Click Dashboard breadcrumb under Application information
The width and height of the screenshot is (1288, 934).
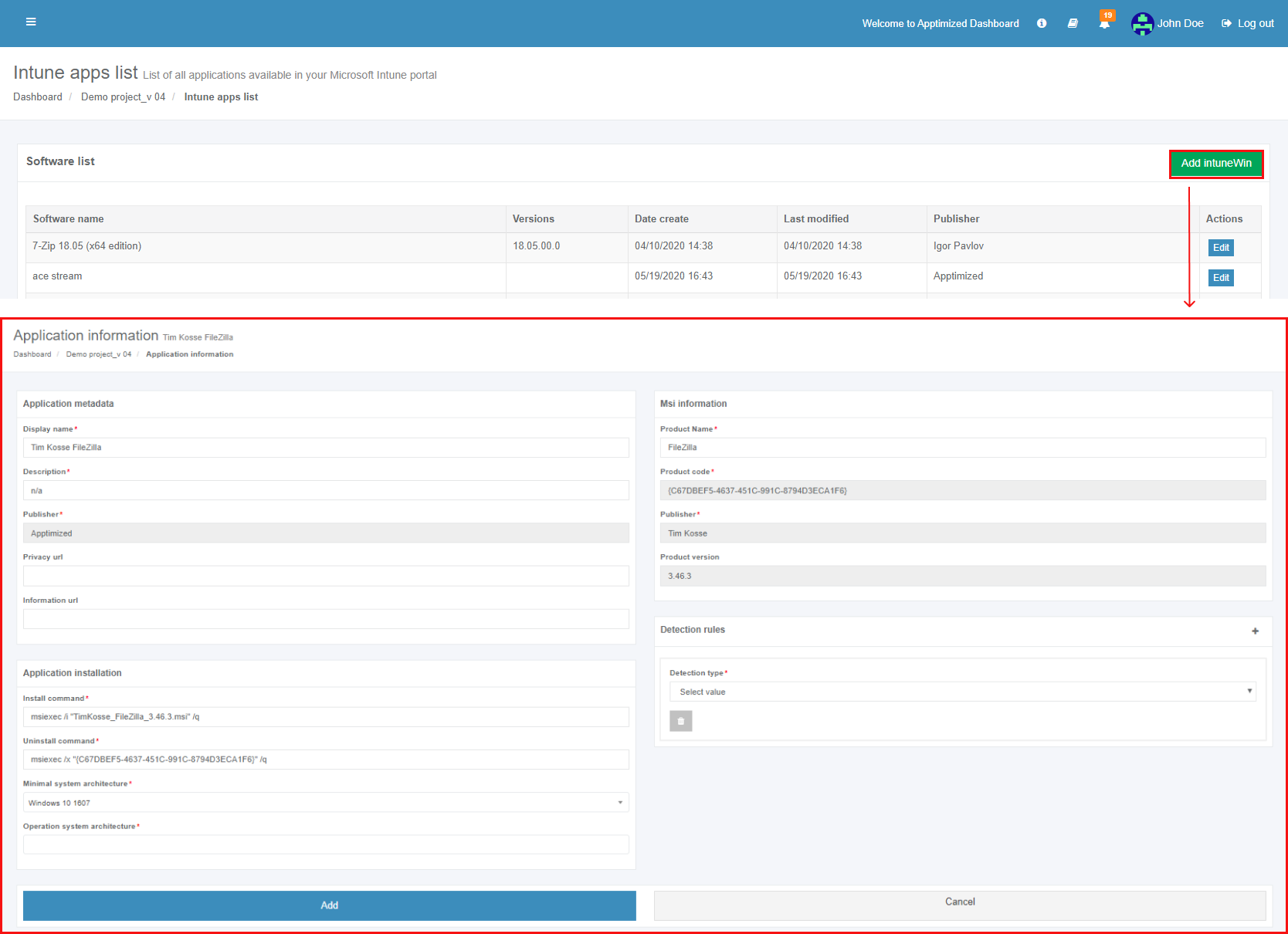click(x=32, y=354)
